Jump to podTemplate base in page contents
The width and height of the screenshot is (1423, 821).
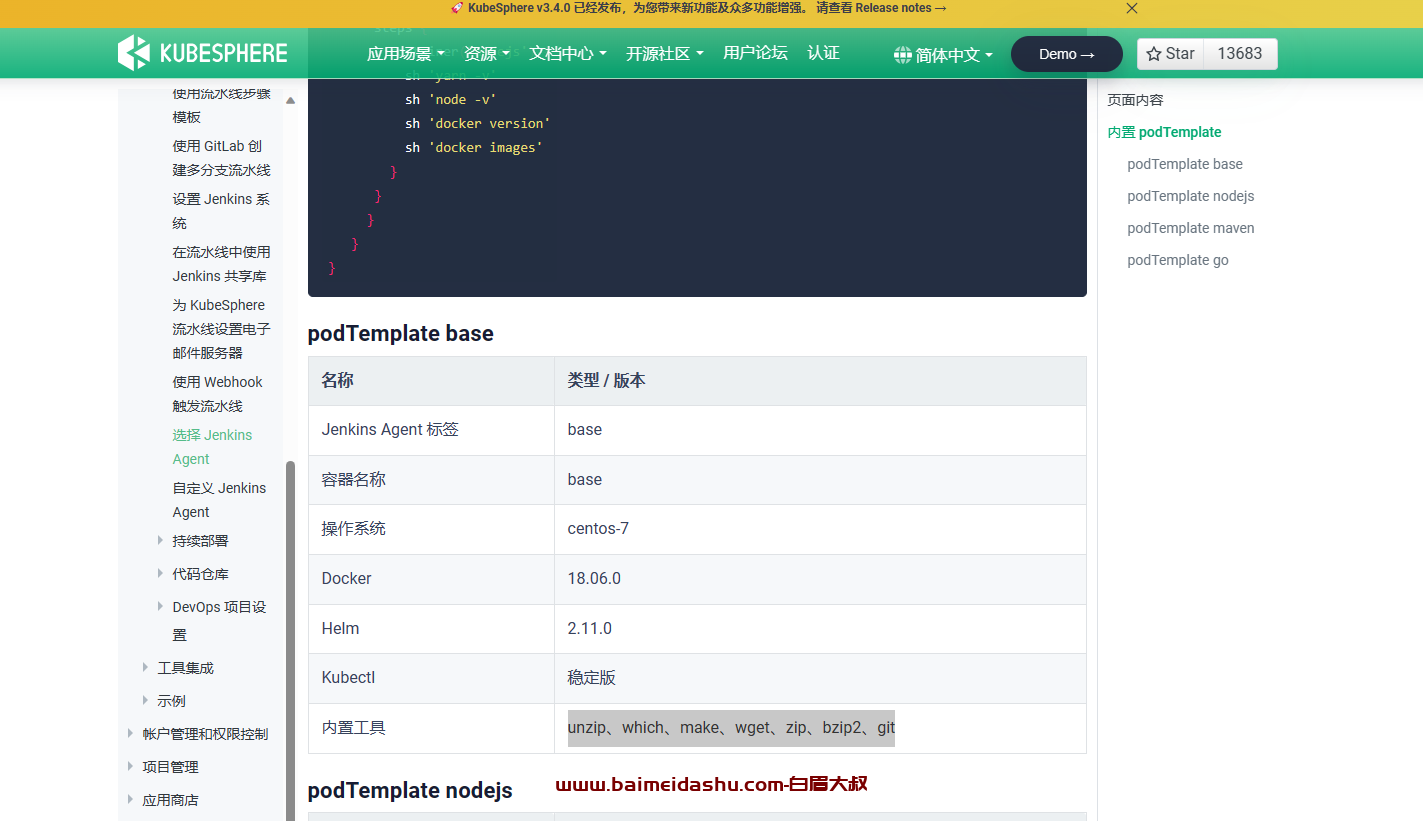[1185, 164]
